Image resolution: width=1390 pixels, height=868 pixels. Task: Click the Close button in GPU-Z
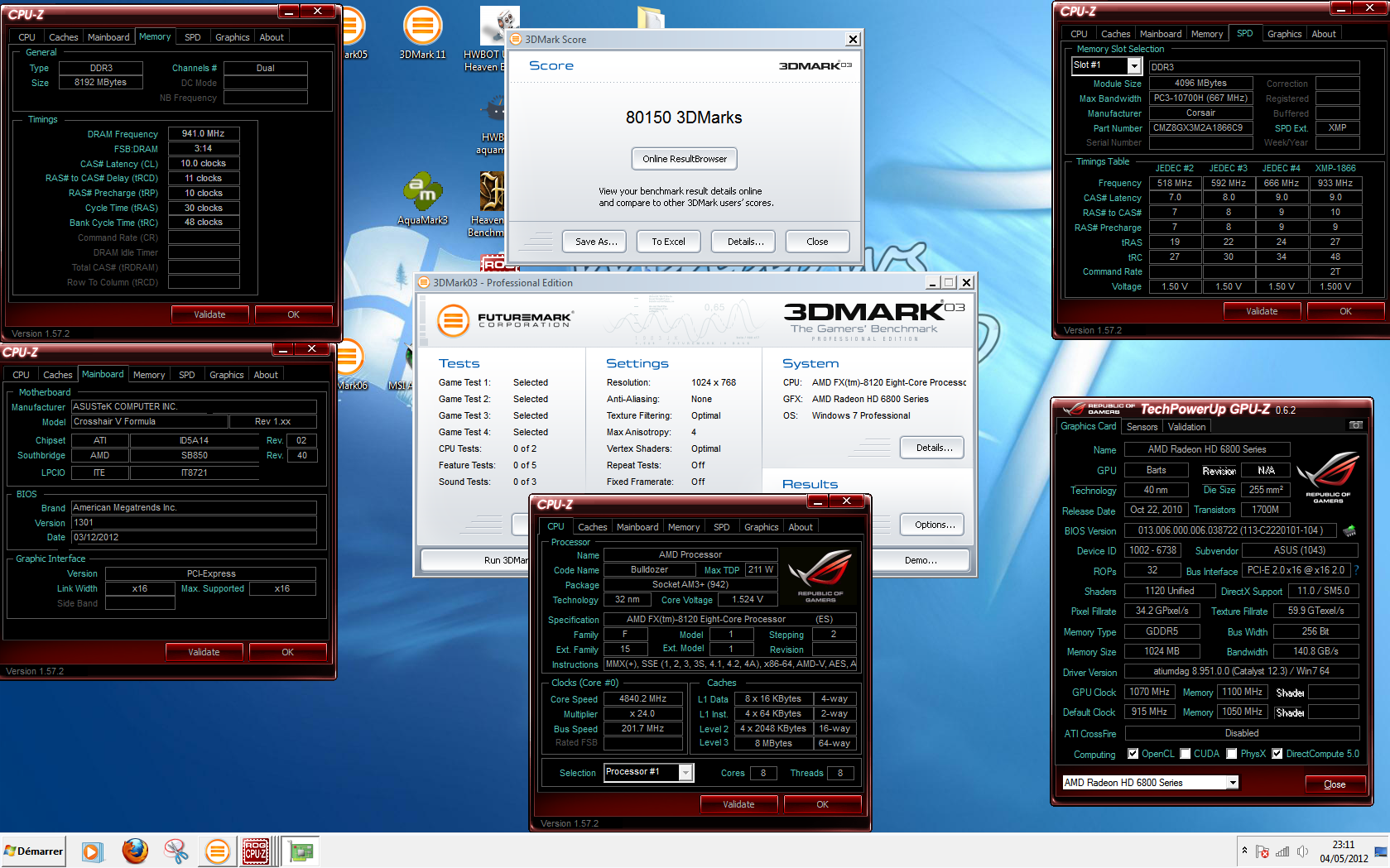(x=1335, y=784)
